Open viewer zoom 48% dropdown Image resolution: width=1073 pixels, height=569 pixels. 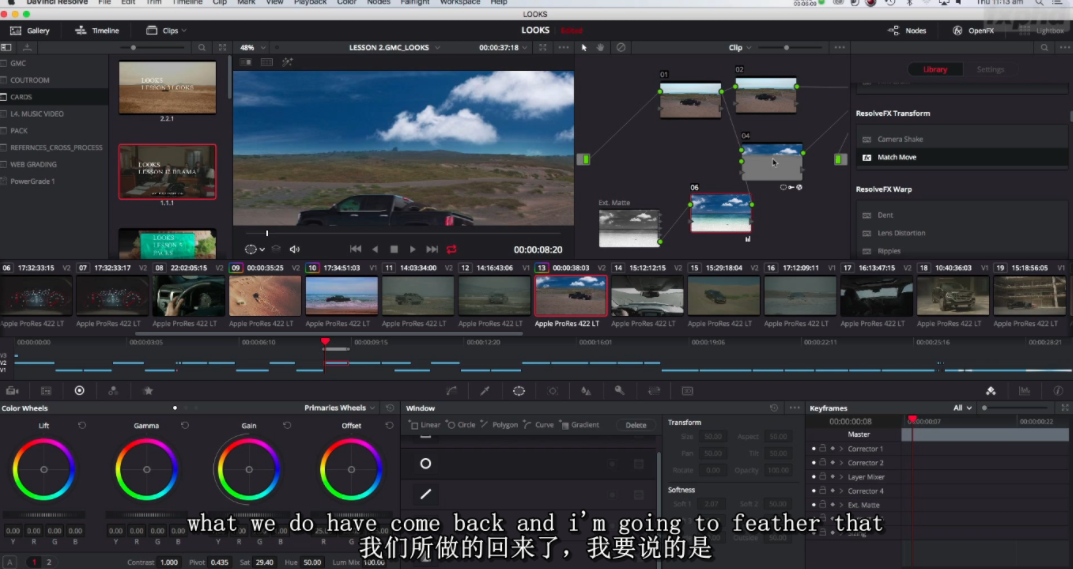click(x=252, y=47)
